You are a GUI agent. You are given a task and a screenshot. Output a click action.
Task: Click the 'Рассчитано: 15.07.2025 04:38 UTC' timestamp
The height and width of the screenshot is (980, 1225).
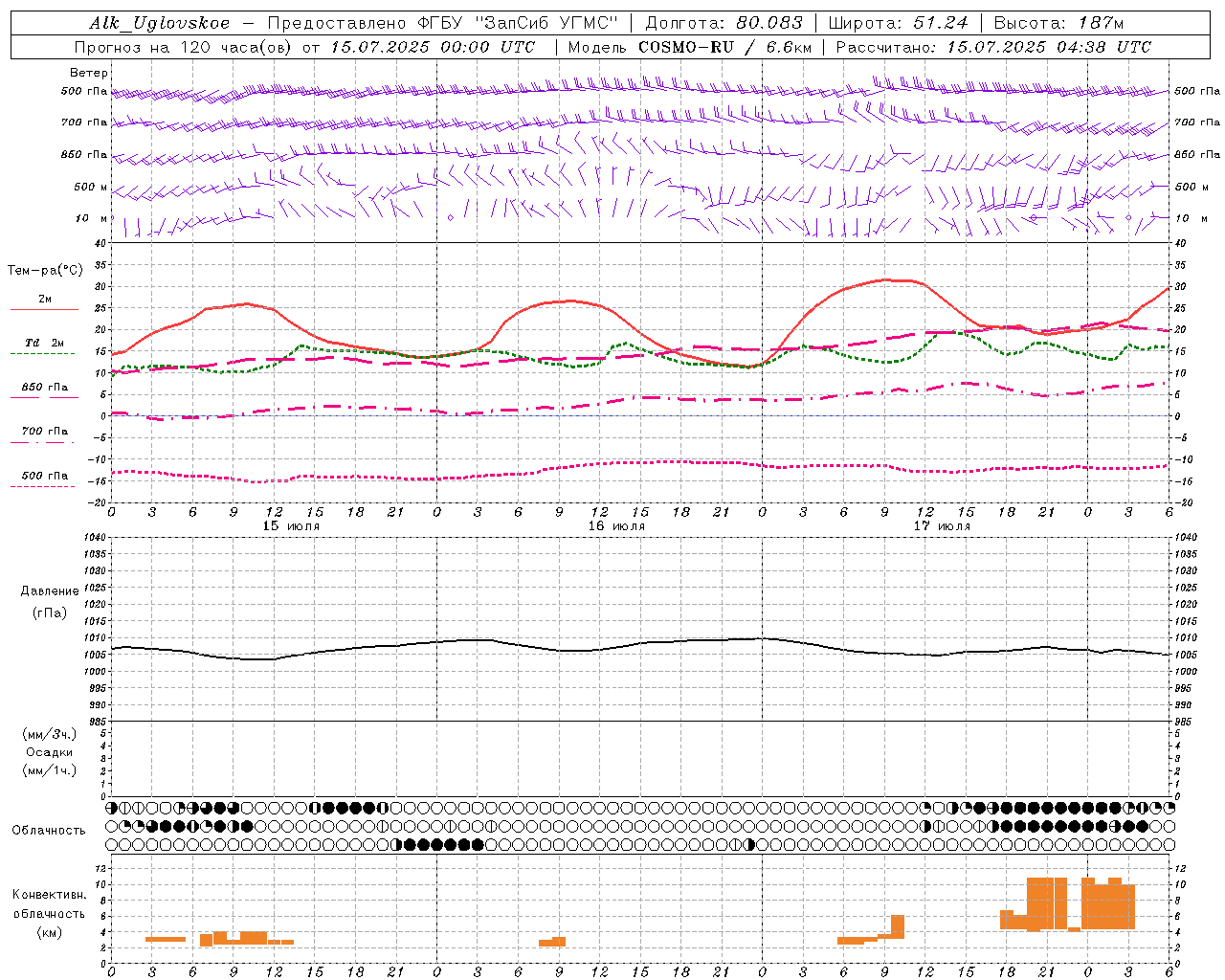coord(993,47)
